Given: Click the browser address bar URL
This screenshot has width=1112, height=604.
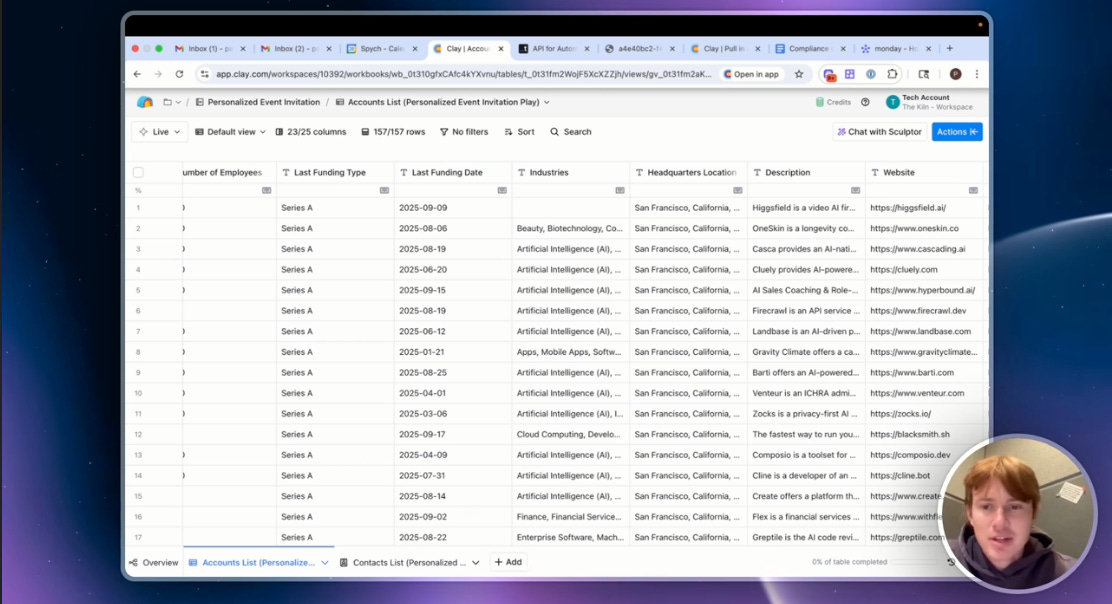Looking at the screenshot, I should click(463, 74).
